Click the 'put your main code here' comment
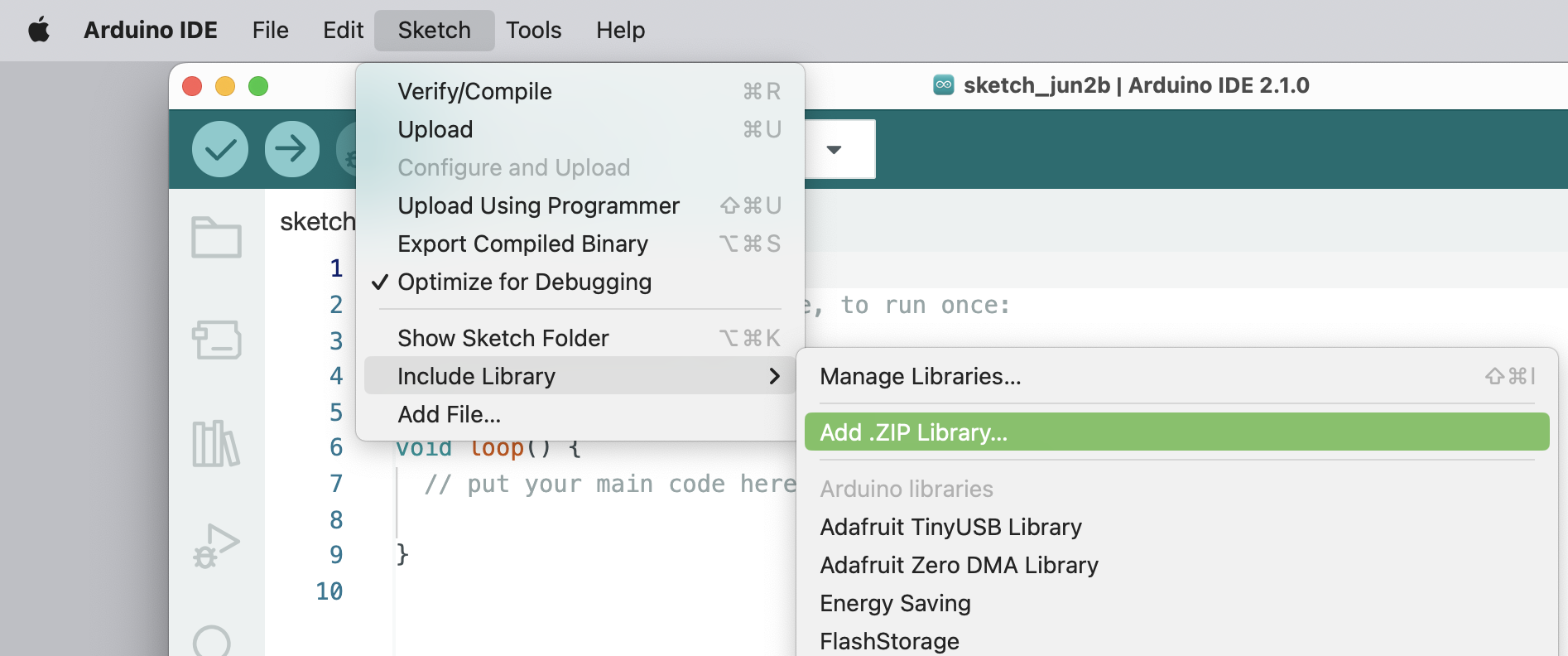Viewport: 1568px width, 656px height. click(610, 484)
